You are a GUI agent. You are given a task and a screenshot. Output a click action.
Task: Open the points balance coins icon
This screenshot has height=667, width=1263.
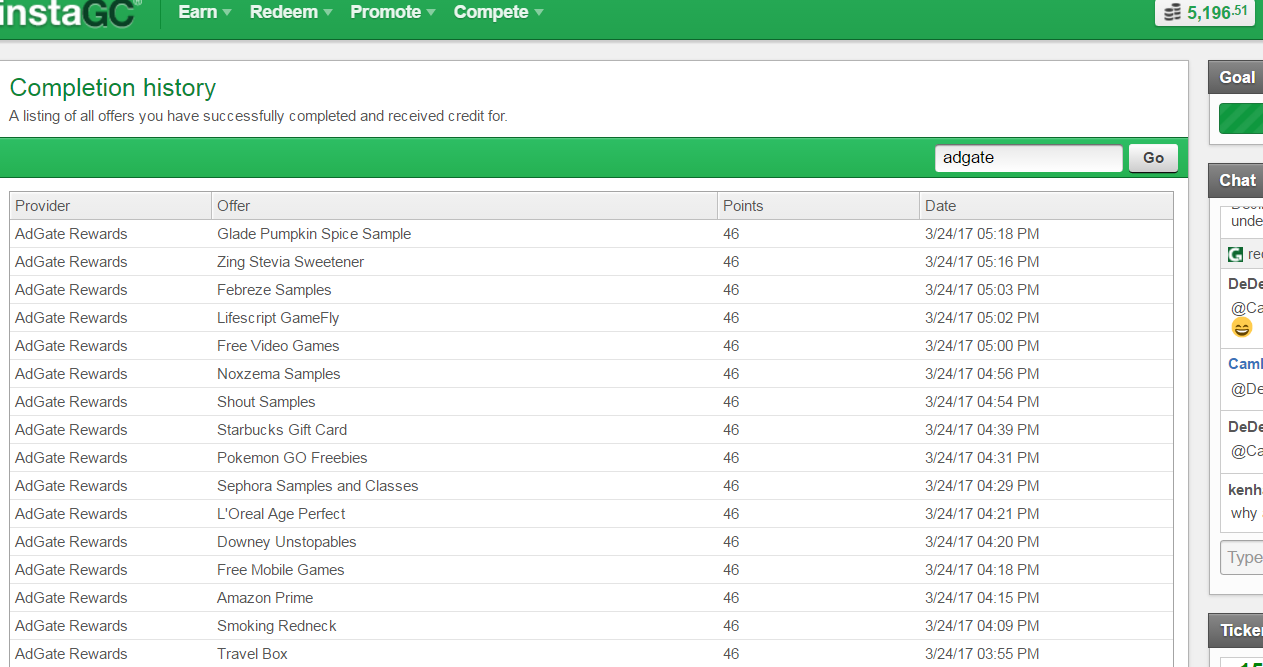[1172, 12]
